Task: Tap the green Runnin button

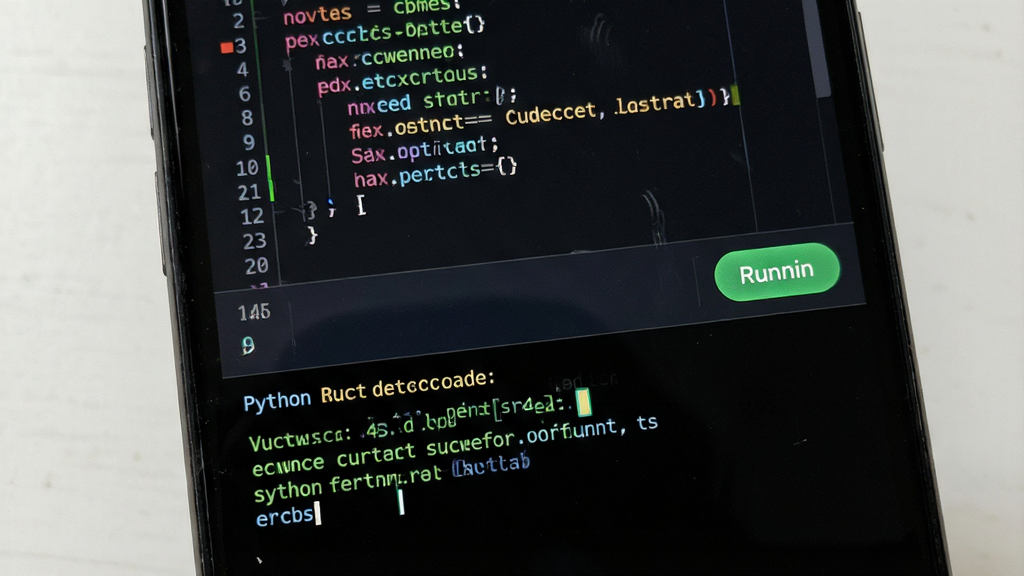Action: click(776, 272)
